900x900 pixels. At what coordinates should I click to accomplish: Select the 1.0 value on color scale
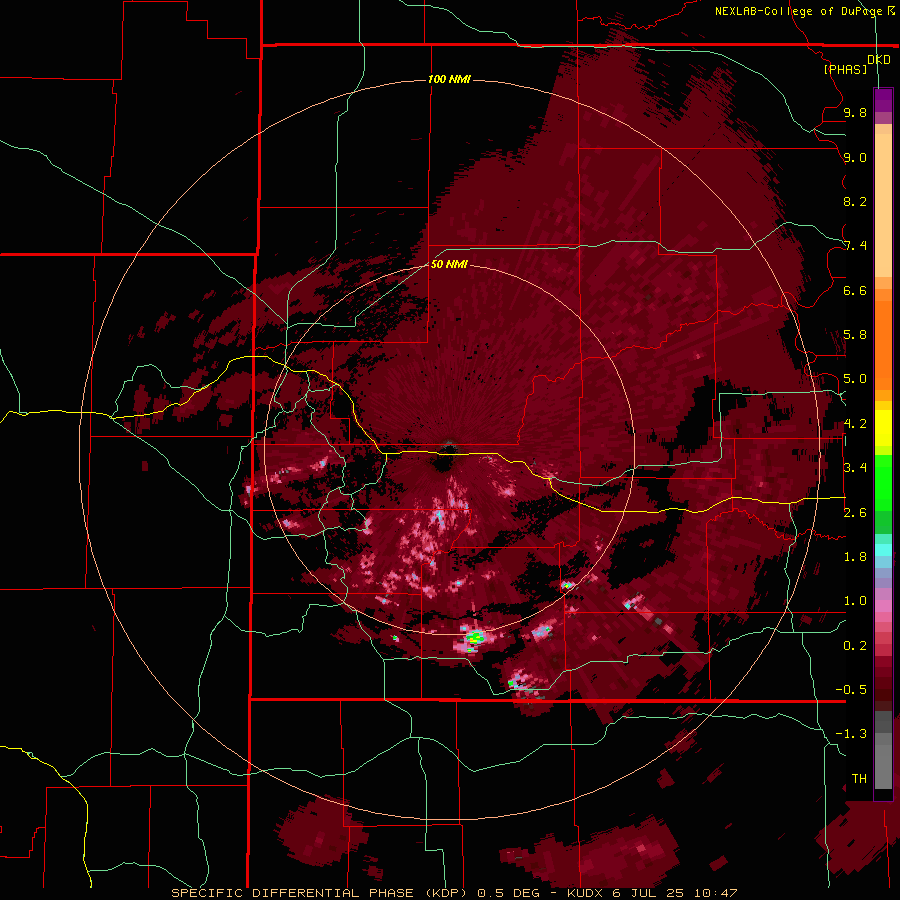tap(855, 601)
